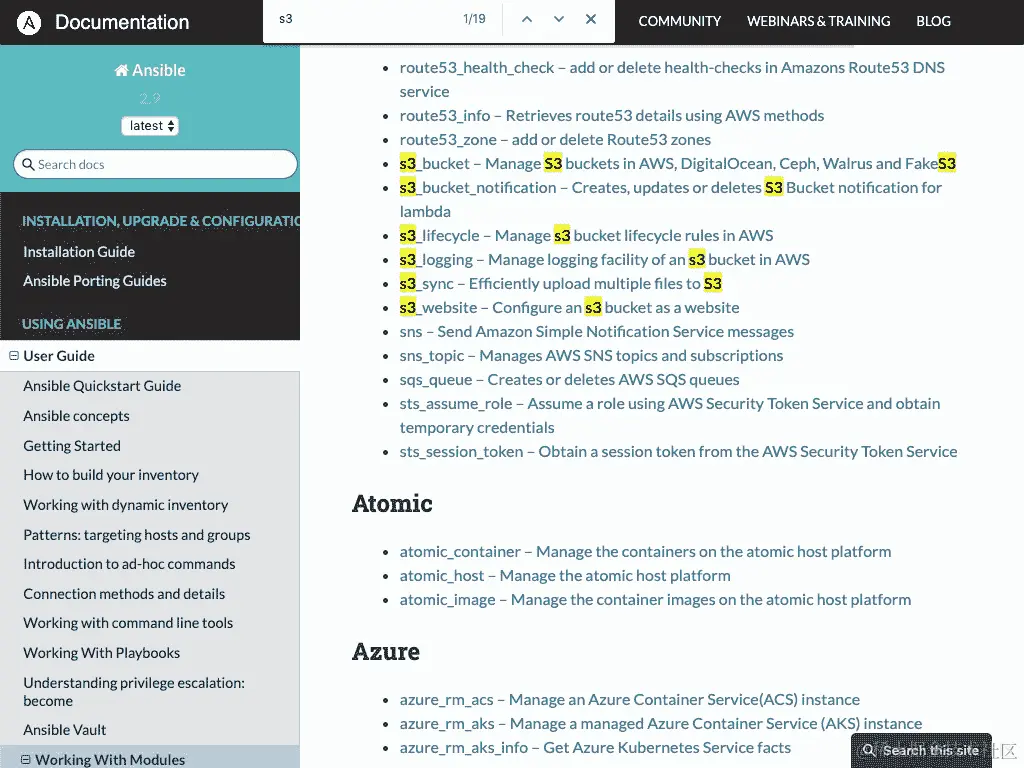Click the Atomic section heading
This screenshot has width=1024, height=768.
pos(392,504)
